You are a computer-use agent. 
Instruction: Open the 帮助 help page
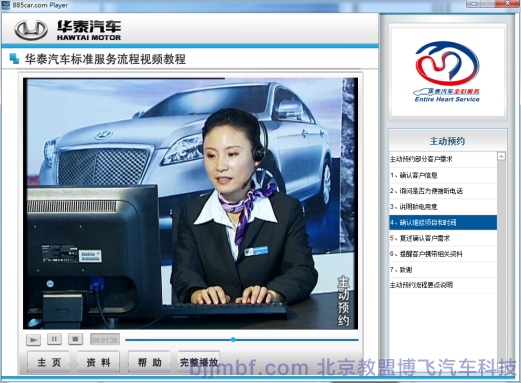[x=149, y=362]
